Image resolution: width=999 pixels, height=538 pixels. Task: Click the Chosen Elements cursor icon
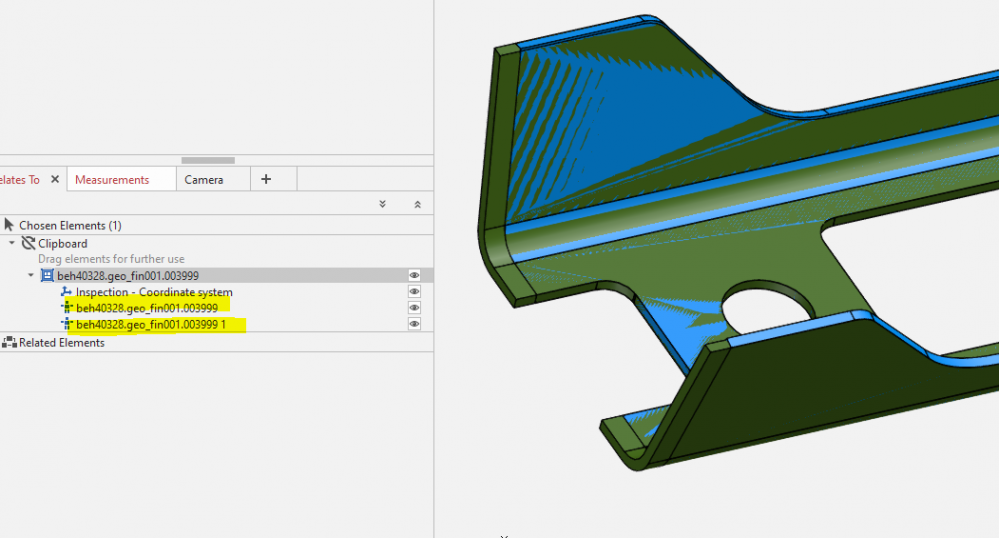click(x=9, y=226)
